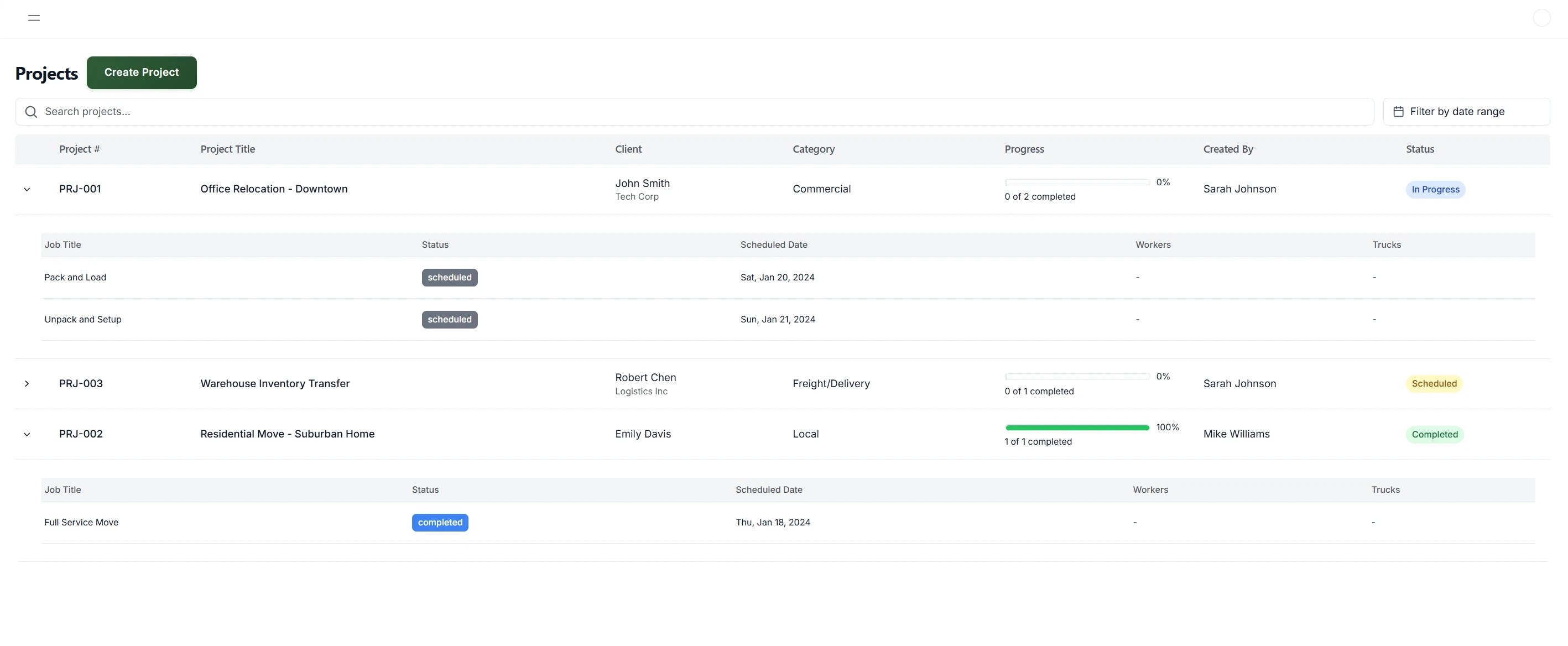Click the user avatar circle
This screenshot has height=646, width=1568.
tap(1541, 18)
